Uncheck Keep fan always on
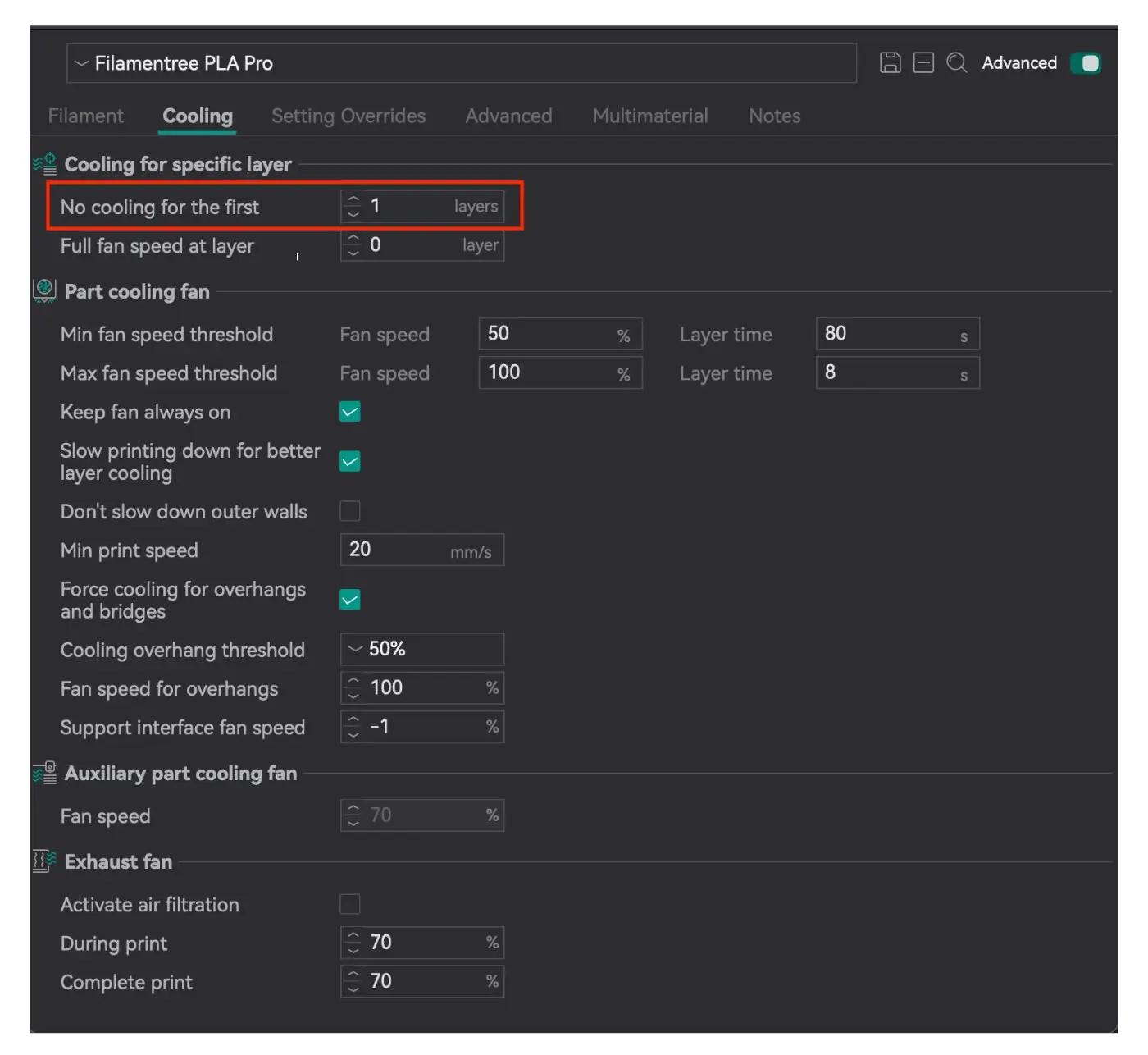The width and height of the screenshot is (1148, 1055). (350, 412)
